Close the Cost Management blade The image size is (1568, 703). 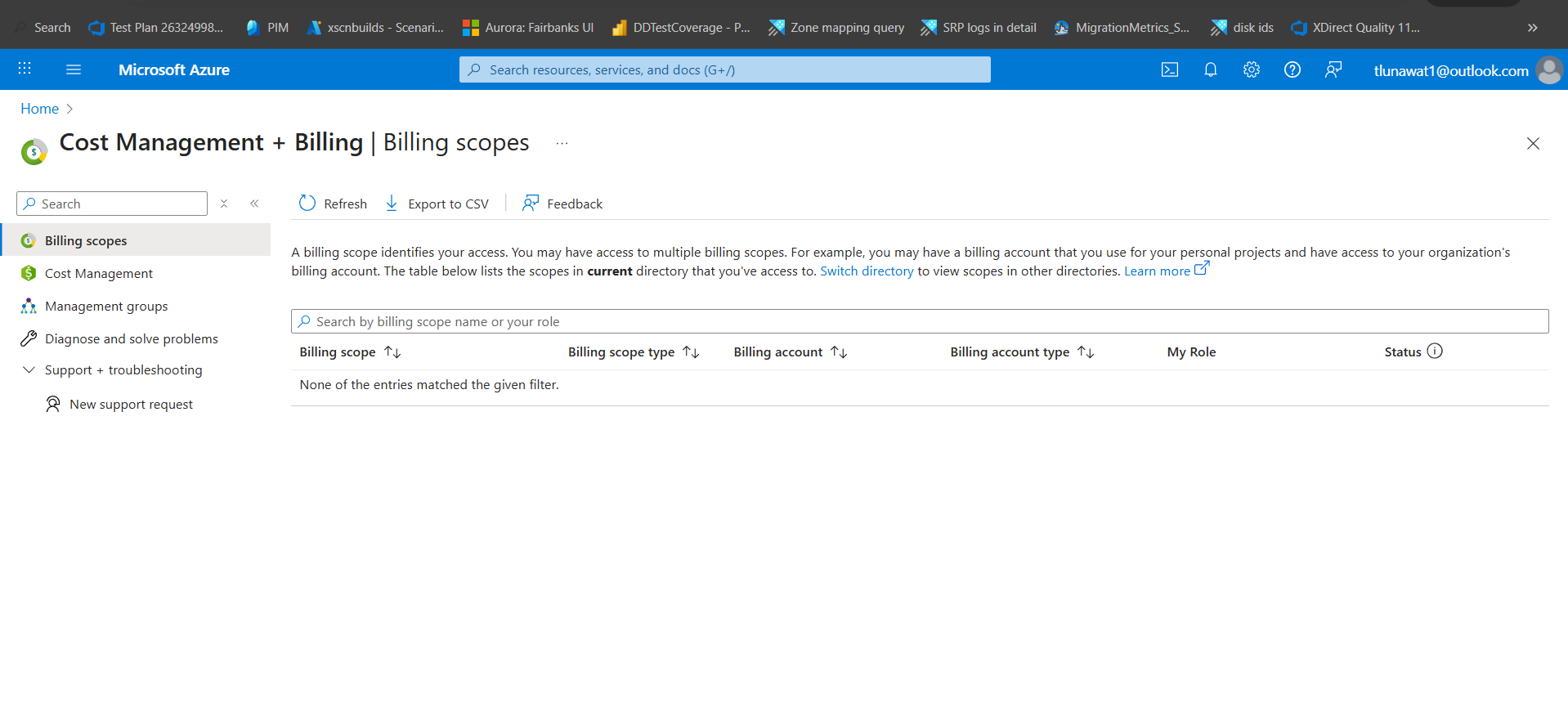click(x=1533, y=144)
